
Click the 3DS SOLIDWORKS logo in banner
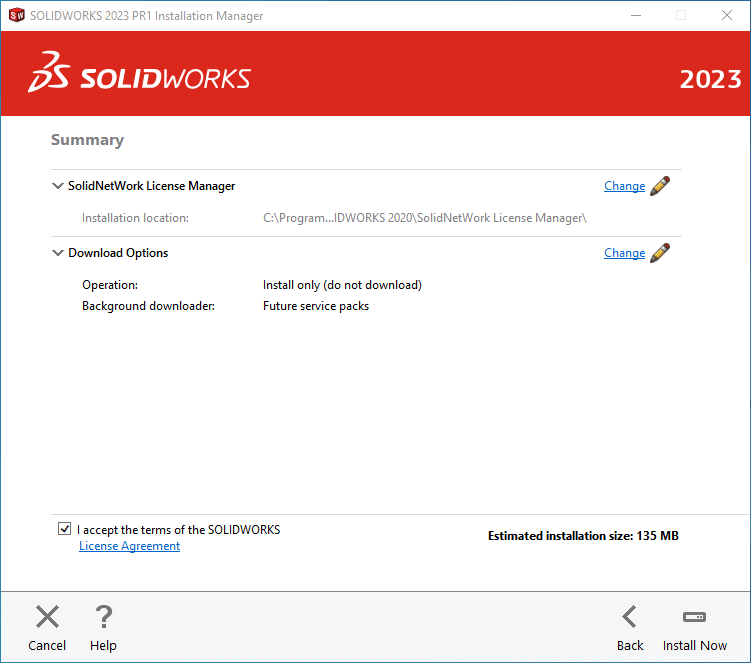(139, 72)
